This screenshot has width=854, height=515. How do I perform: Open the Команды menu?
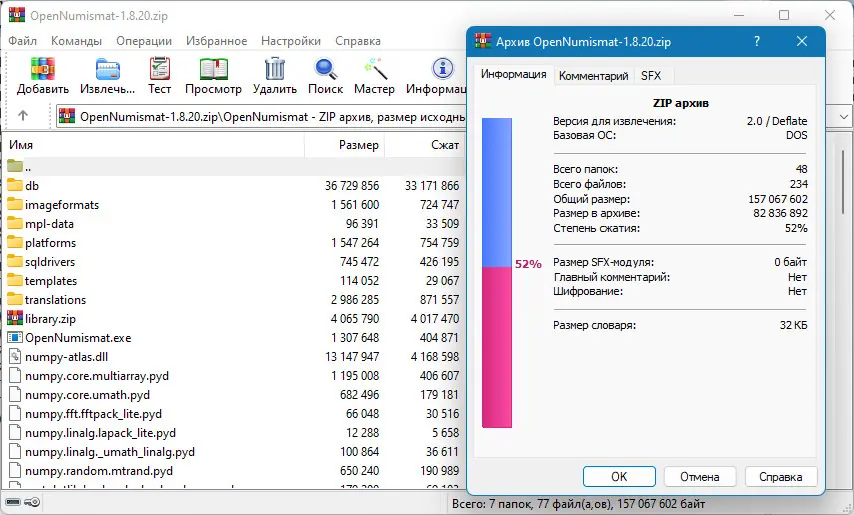tap(76, 41)
